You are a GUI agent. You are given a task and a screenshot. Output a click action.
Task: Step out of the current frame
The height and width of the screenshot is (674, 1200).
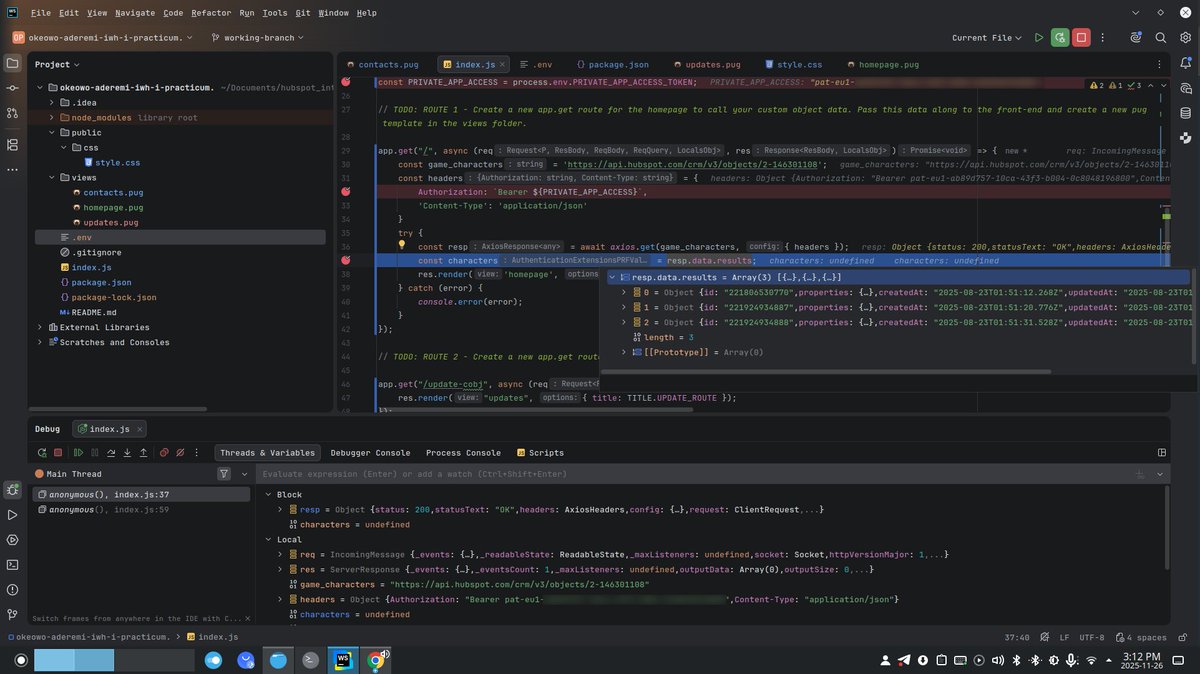pos(143,452)
